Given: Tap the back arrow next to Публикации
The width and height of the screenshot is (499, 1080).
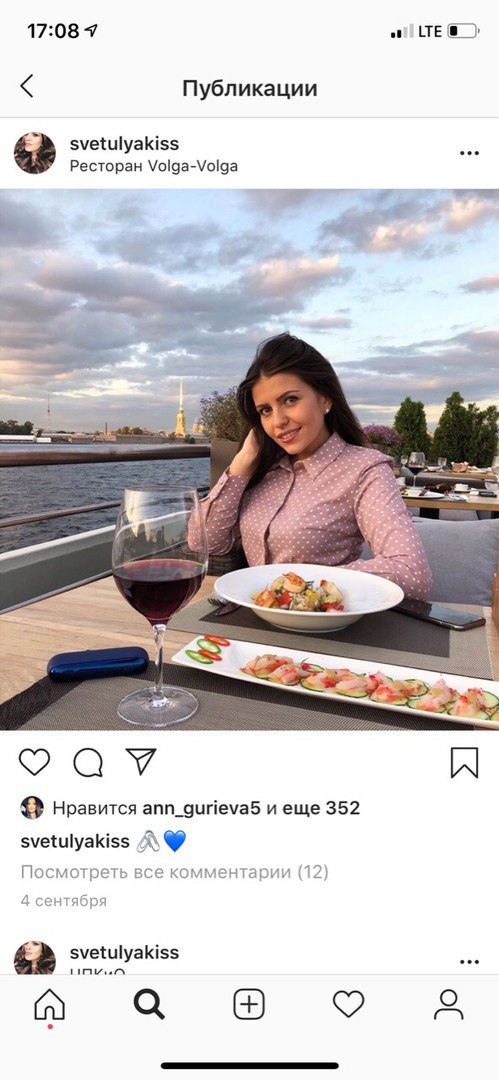Looking at the screenshot, I should (x=27, y=87).
